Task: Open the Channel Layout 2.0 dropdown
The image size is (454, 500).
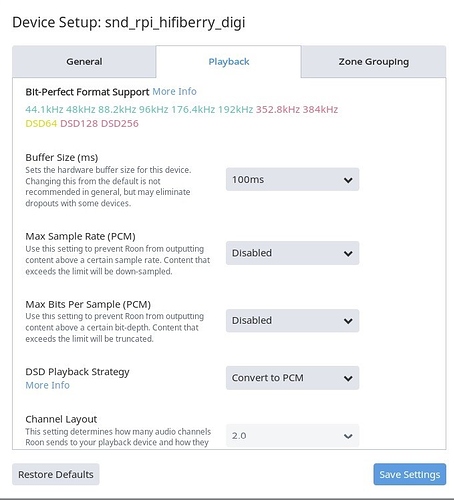Action: [292, 436]
